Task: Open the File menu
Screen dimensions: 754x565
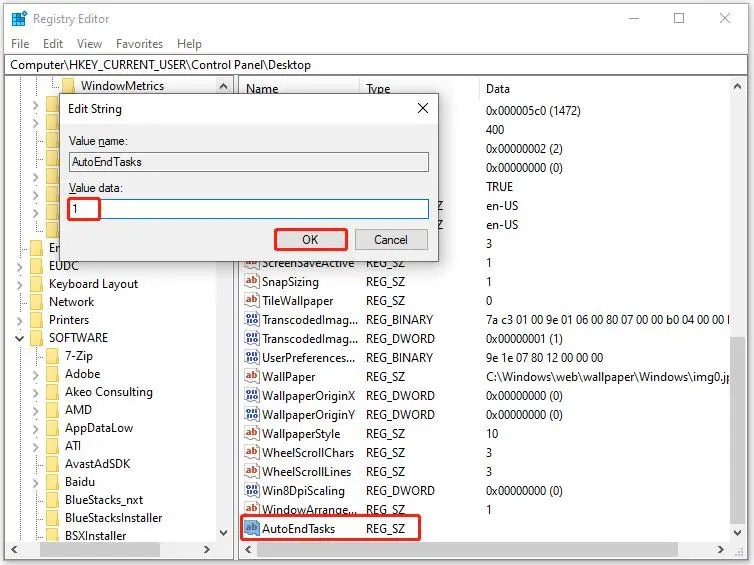Action: [20, 44]
